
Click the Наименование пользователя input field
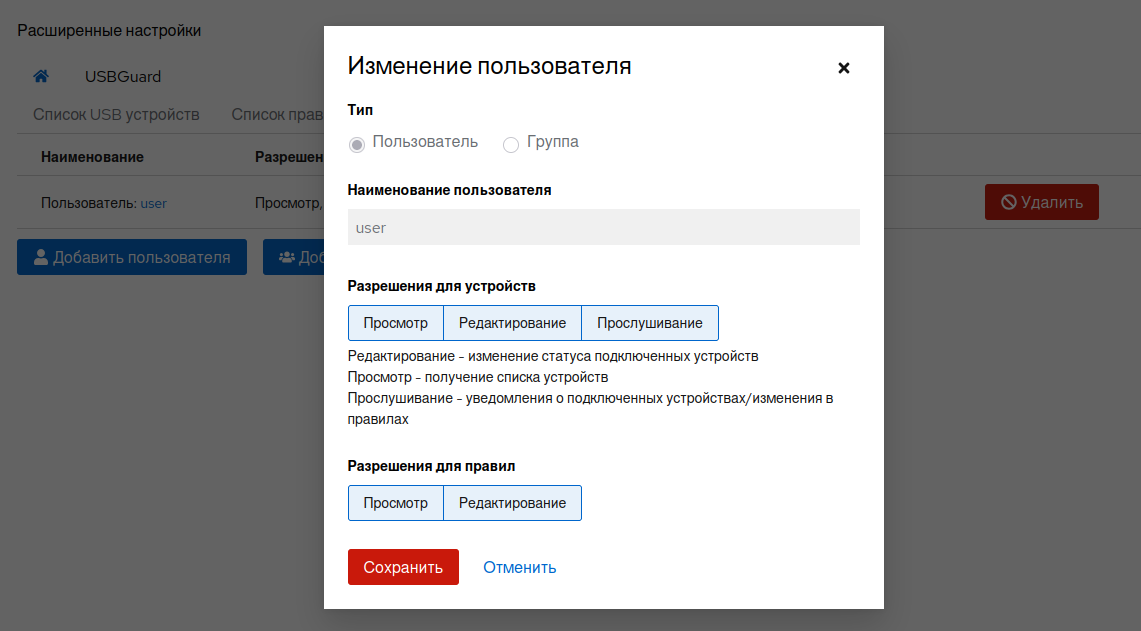pos(603,227)
